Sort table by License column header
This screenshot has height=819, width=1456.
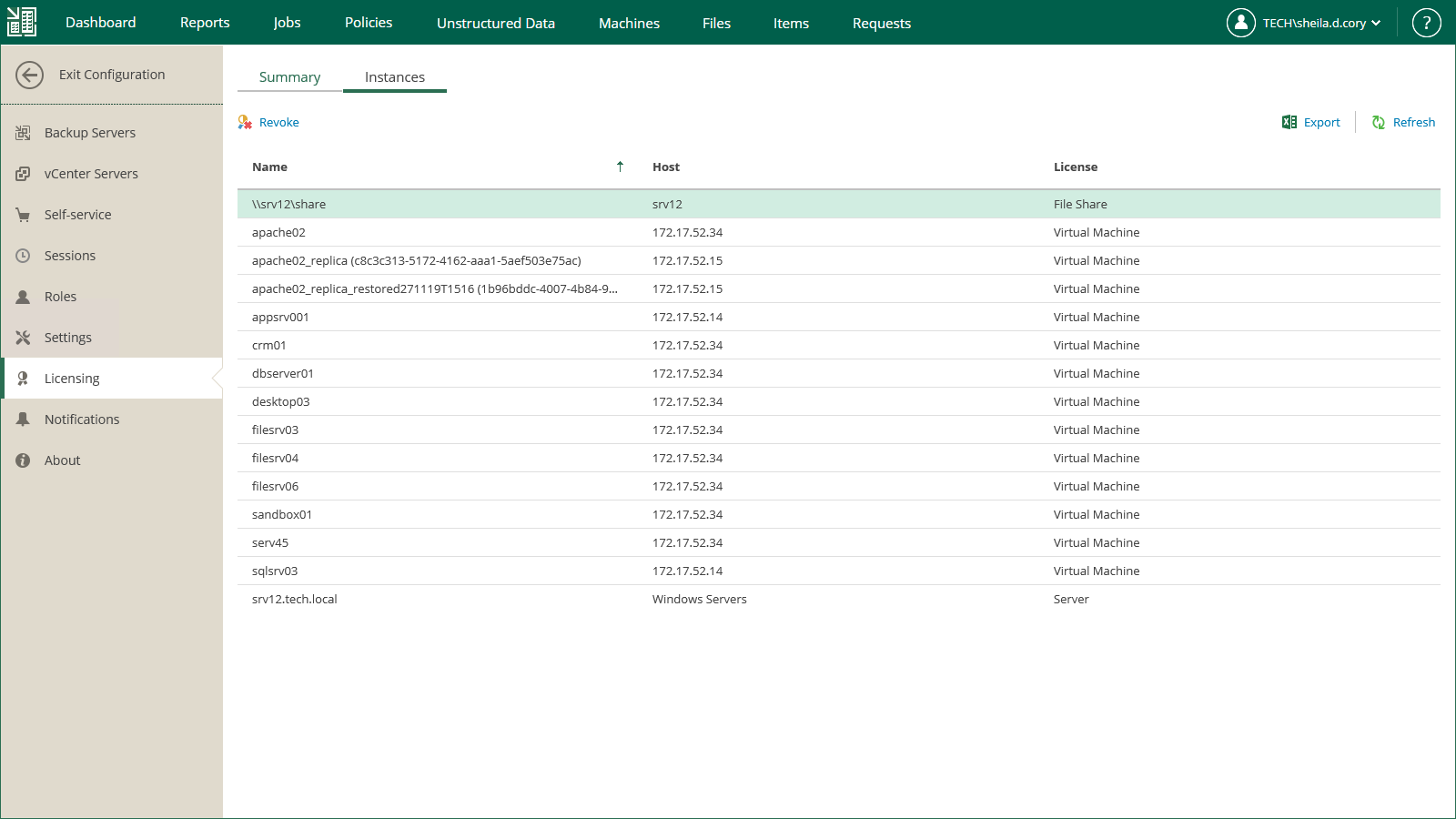coord(1076,167)
